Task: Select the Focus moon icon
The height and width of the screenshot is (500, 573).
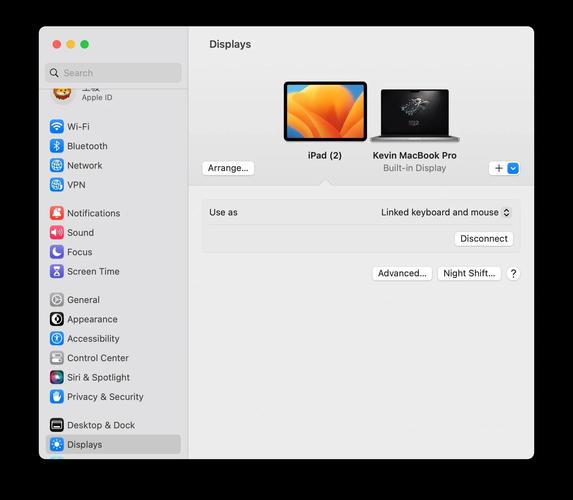Action: tap(57, 252)
